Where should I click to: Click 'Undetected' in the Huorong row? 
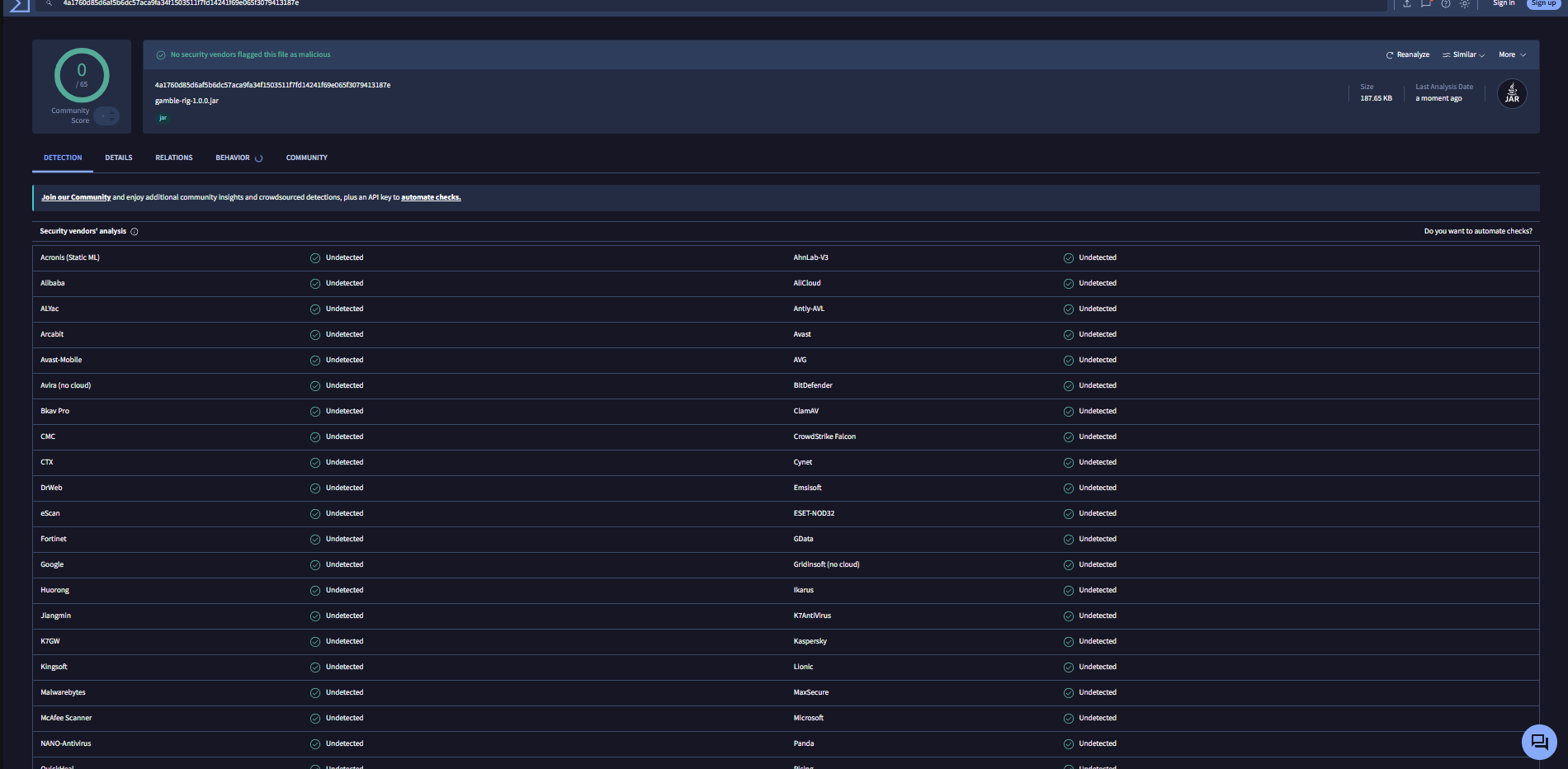pos(345,591)
